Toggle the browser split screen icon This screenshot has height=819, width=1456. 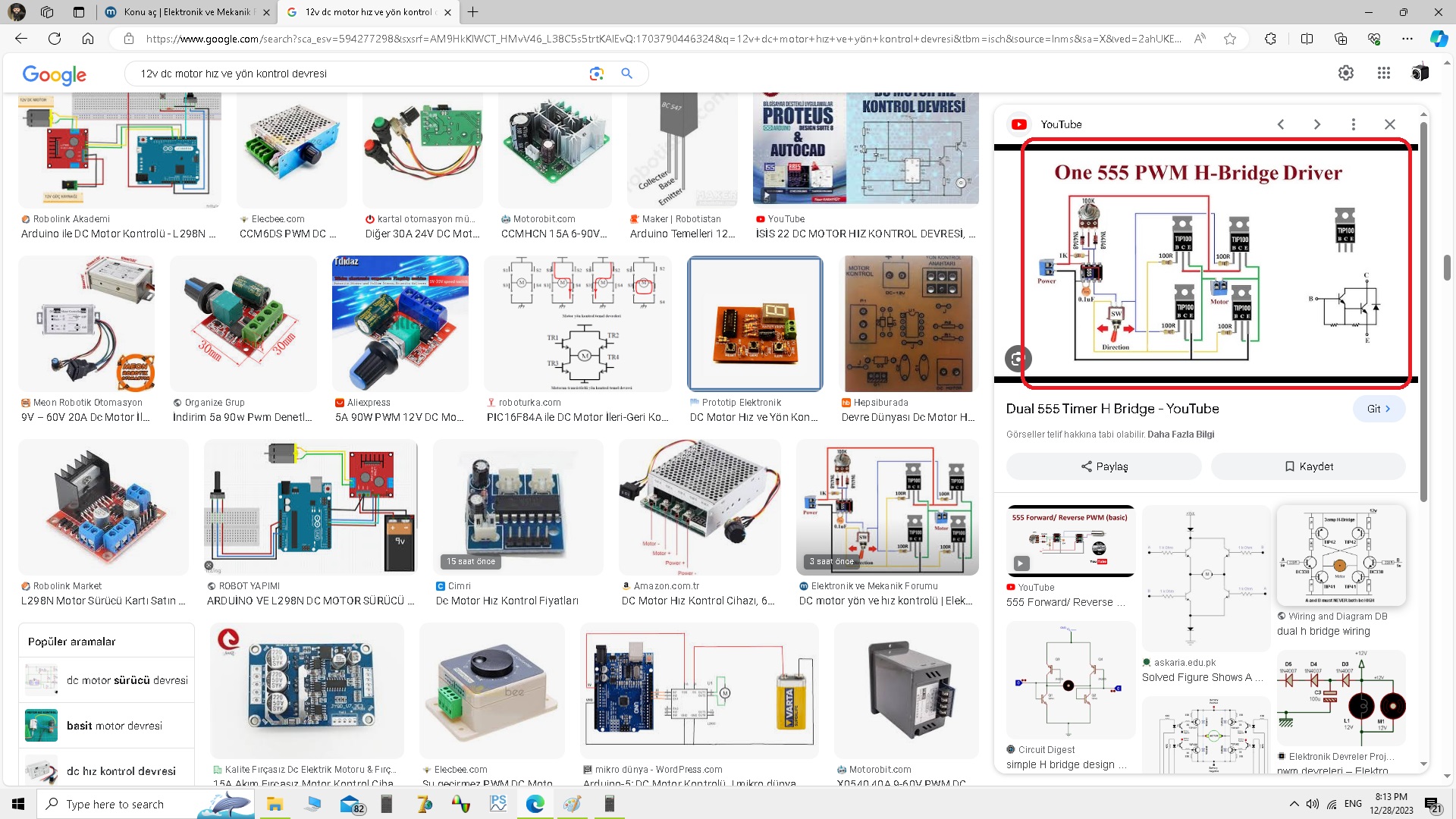click(x=1307, y=39)
